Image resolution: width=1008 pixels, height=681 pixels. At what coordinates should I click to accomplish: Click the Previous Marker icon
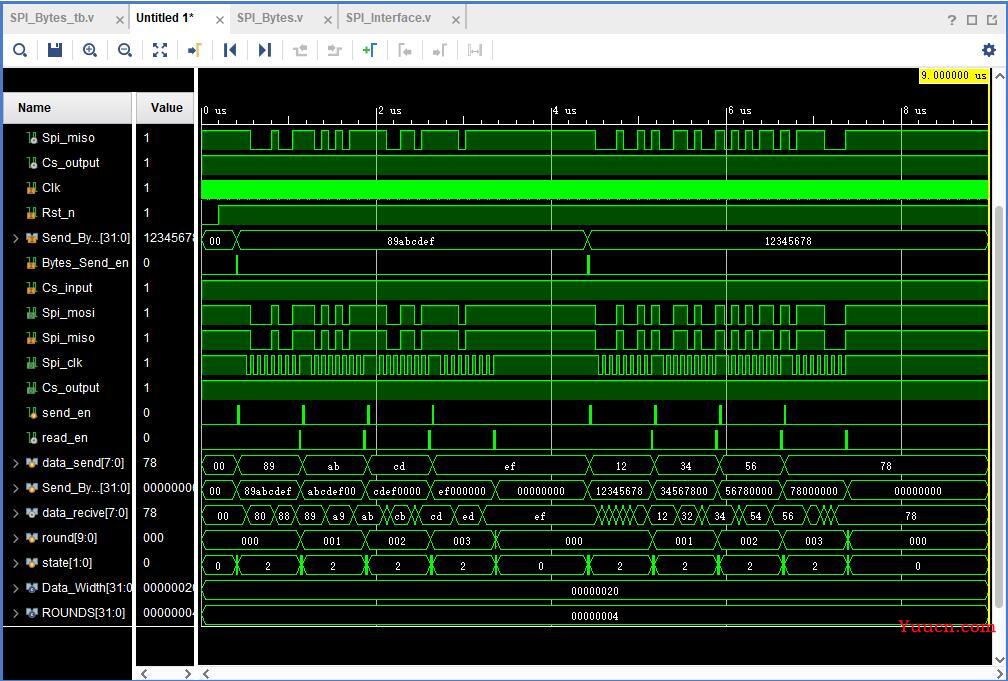click(x=405, y=50)
